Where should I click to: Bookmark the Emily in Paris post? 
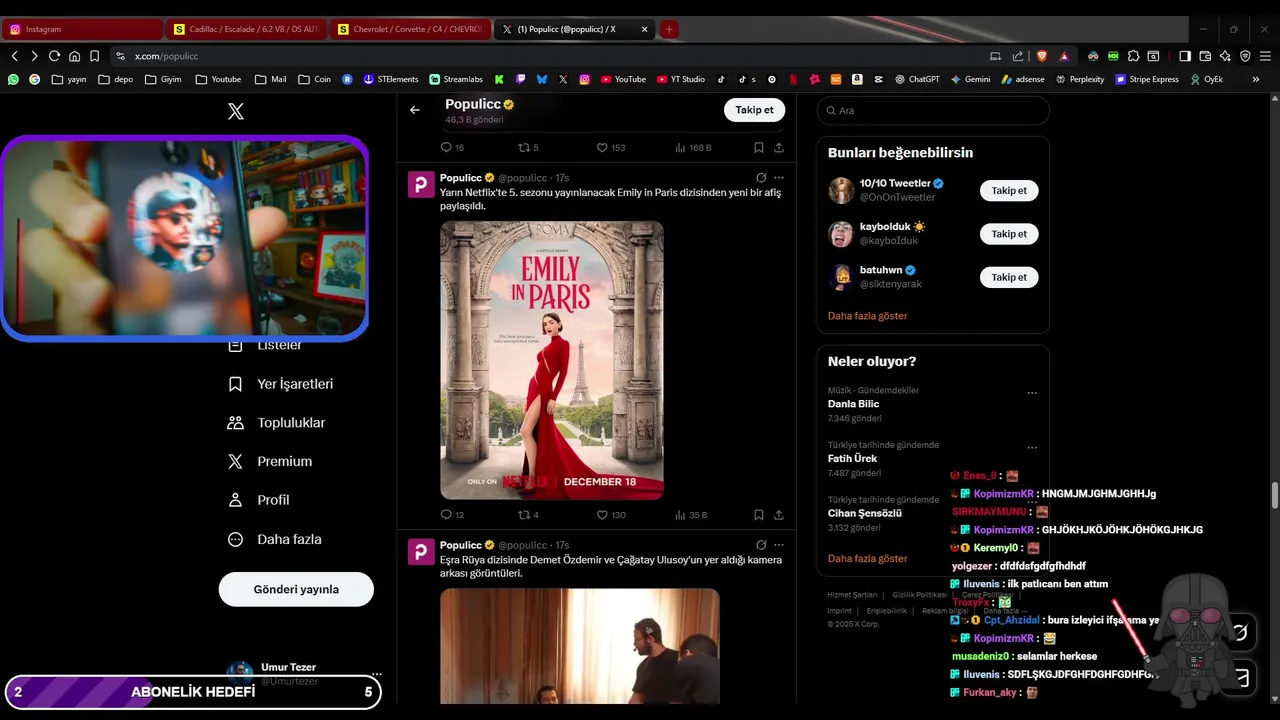(x=759, y=515)
